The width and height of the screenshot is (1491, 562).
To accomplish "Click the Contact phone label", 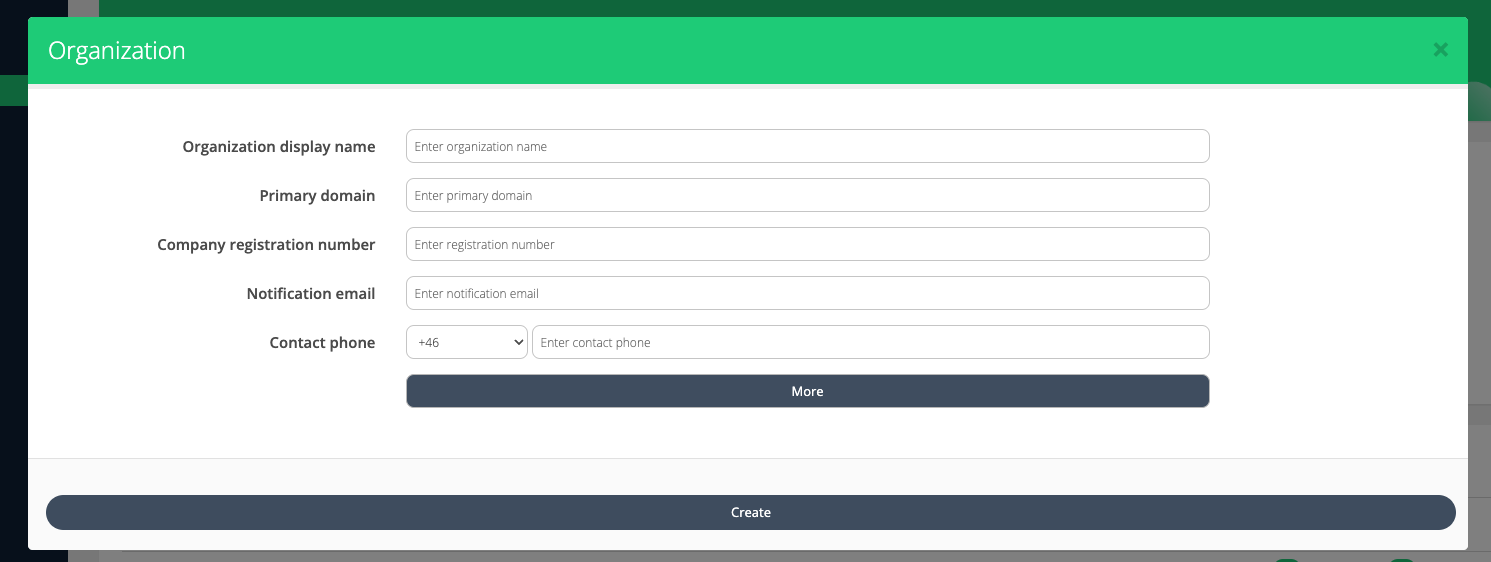I will pyautogui.click(x=322, y=343).
